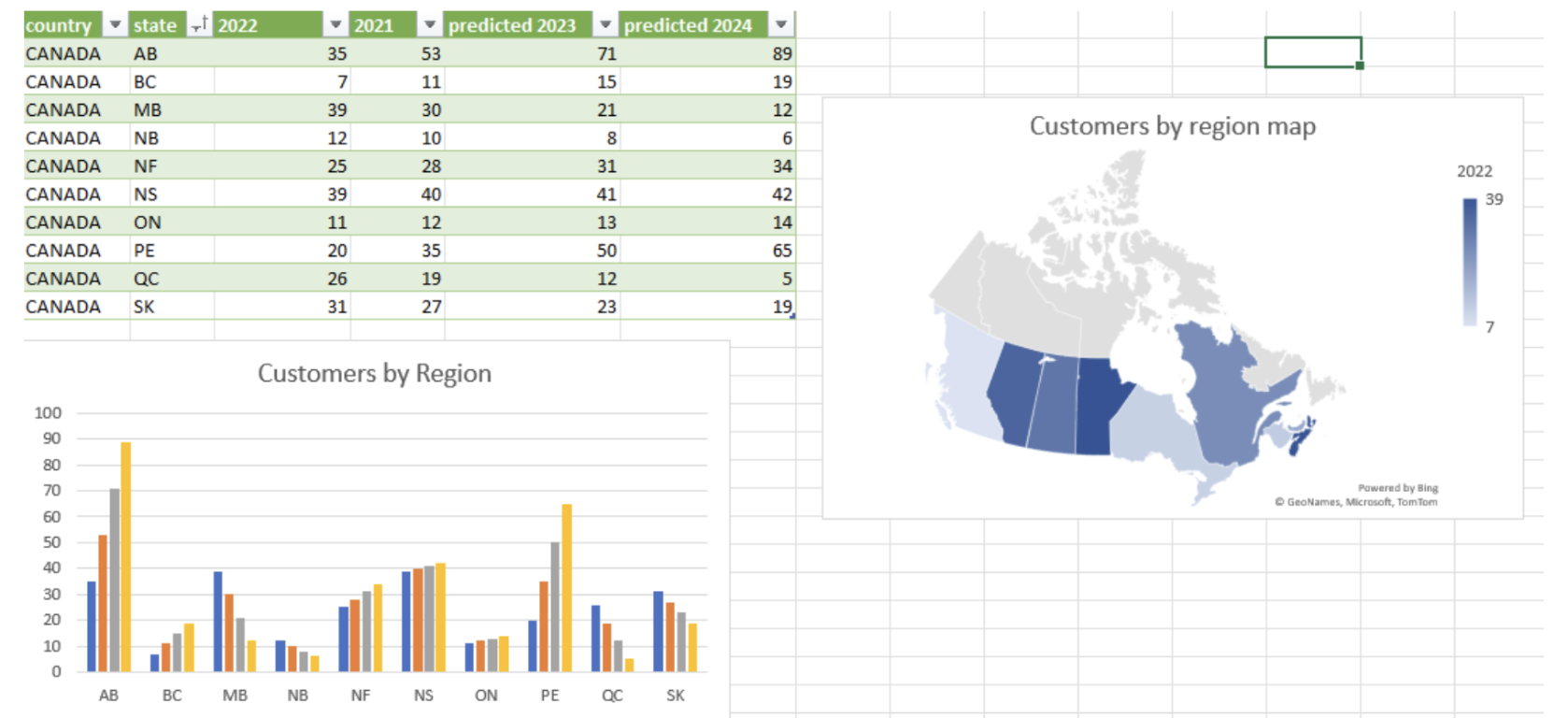
Task: Click the tall yellow AB bar in chart
Action: (126, 556)
